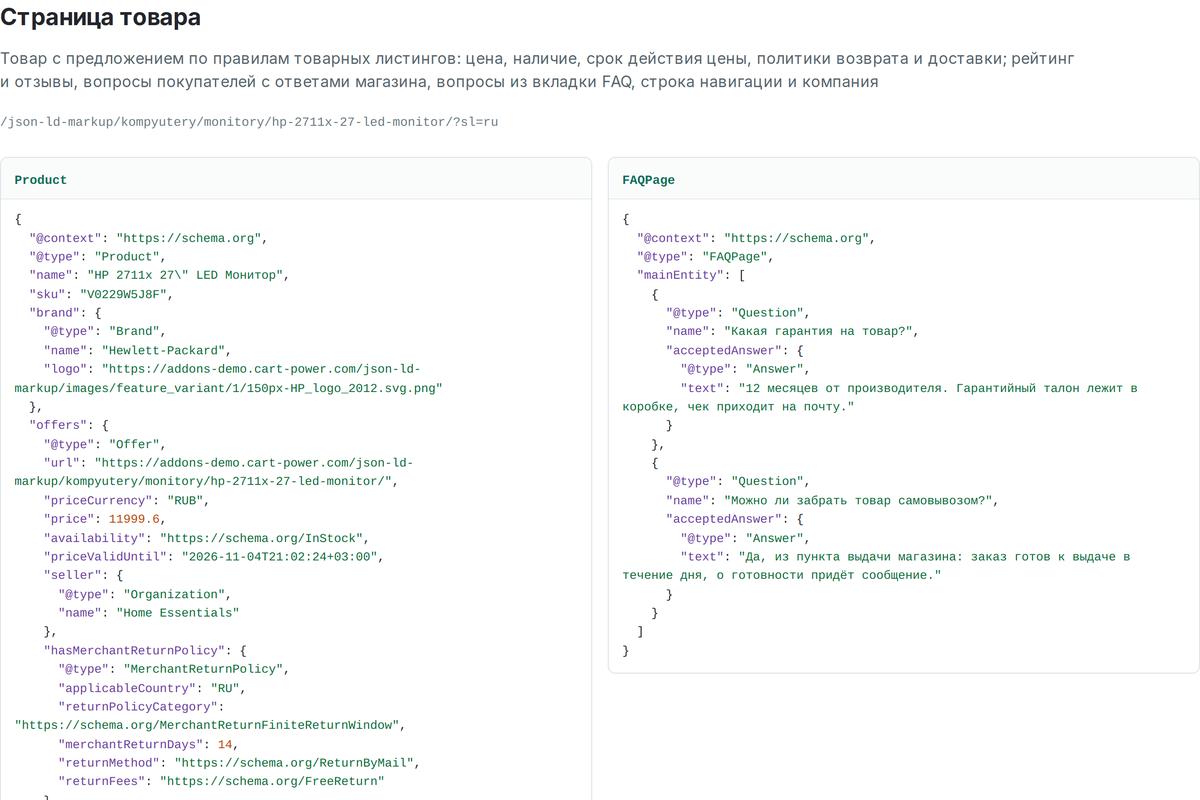Click the "https://schema.org/MerchantReturnFiniteReturnWindow" value
This screenshot has height=800, width=1200.
coord(207,725)
